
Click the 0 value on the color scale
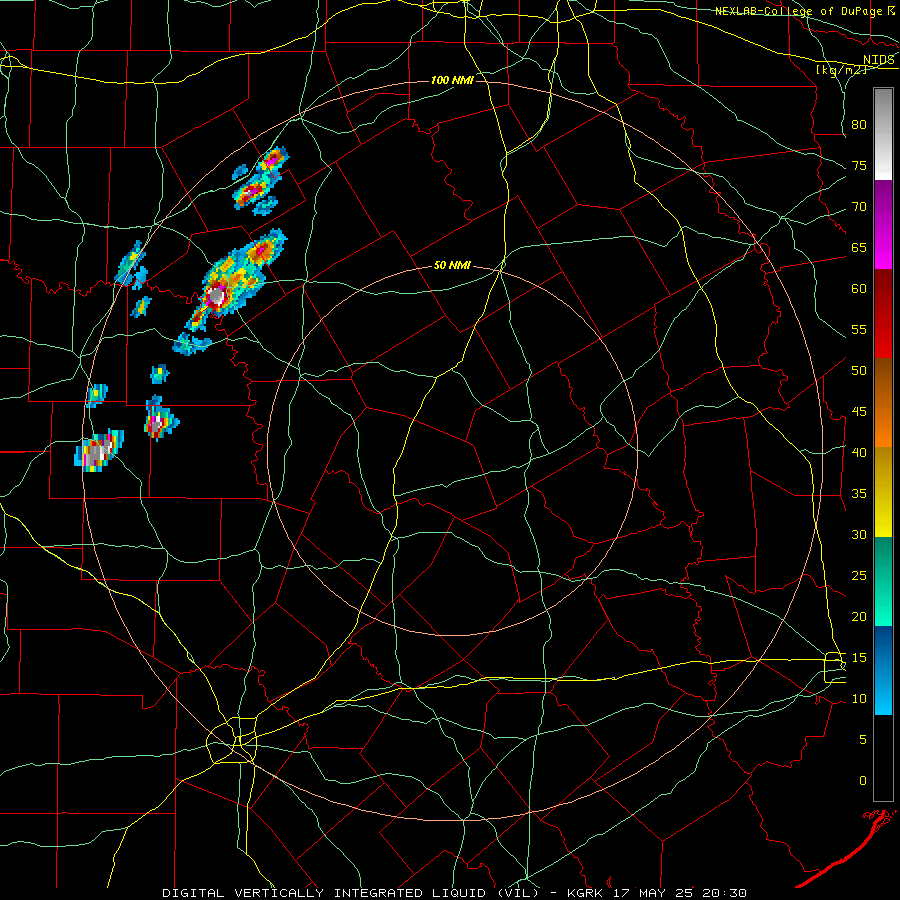pos(863,781)
